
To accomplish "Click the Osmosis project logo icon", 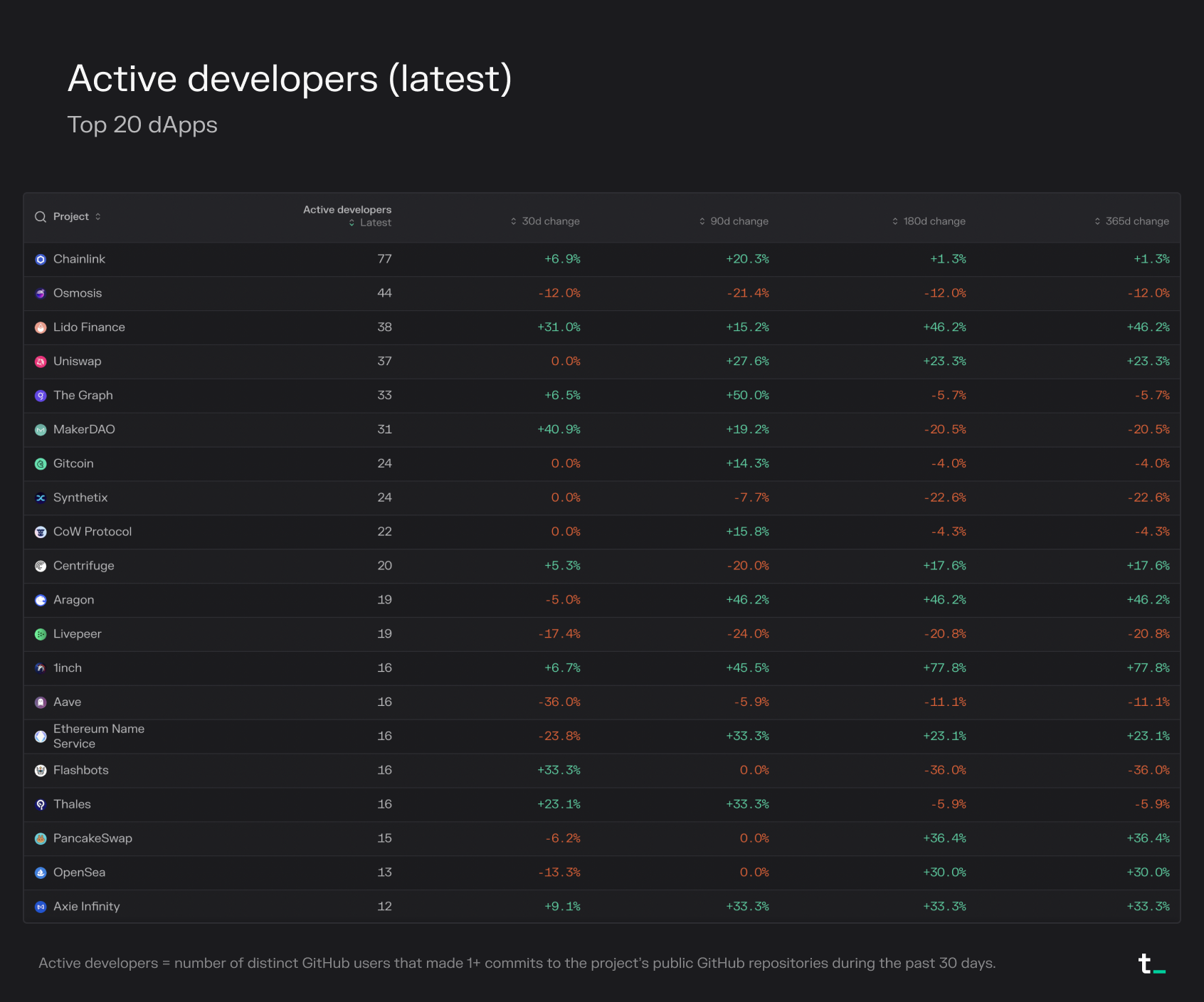I will pyautogui.click(x=41, y=294).
